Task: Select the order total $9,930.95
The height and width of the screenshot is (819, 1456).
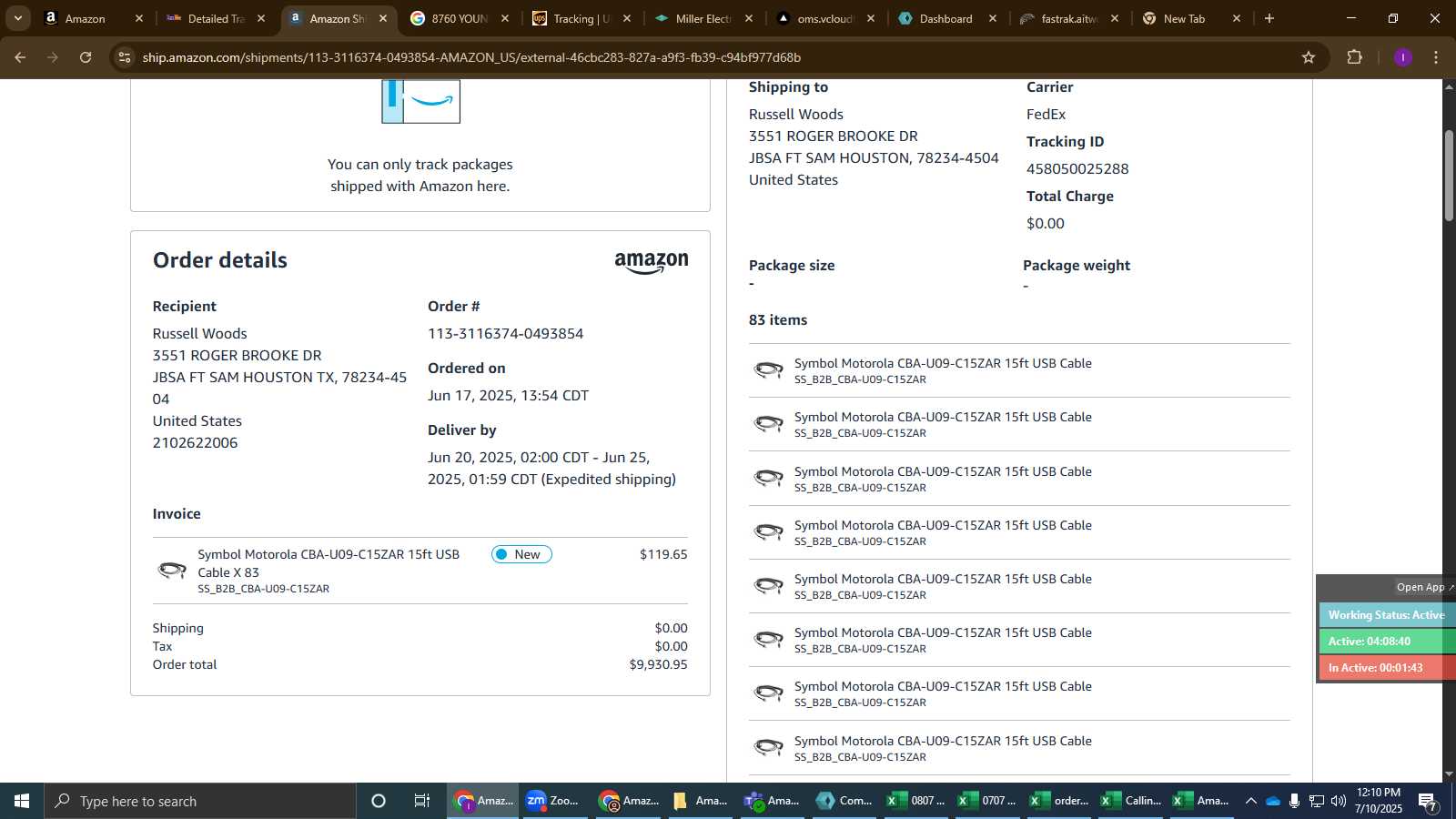Action: 658,665
